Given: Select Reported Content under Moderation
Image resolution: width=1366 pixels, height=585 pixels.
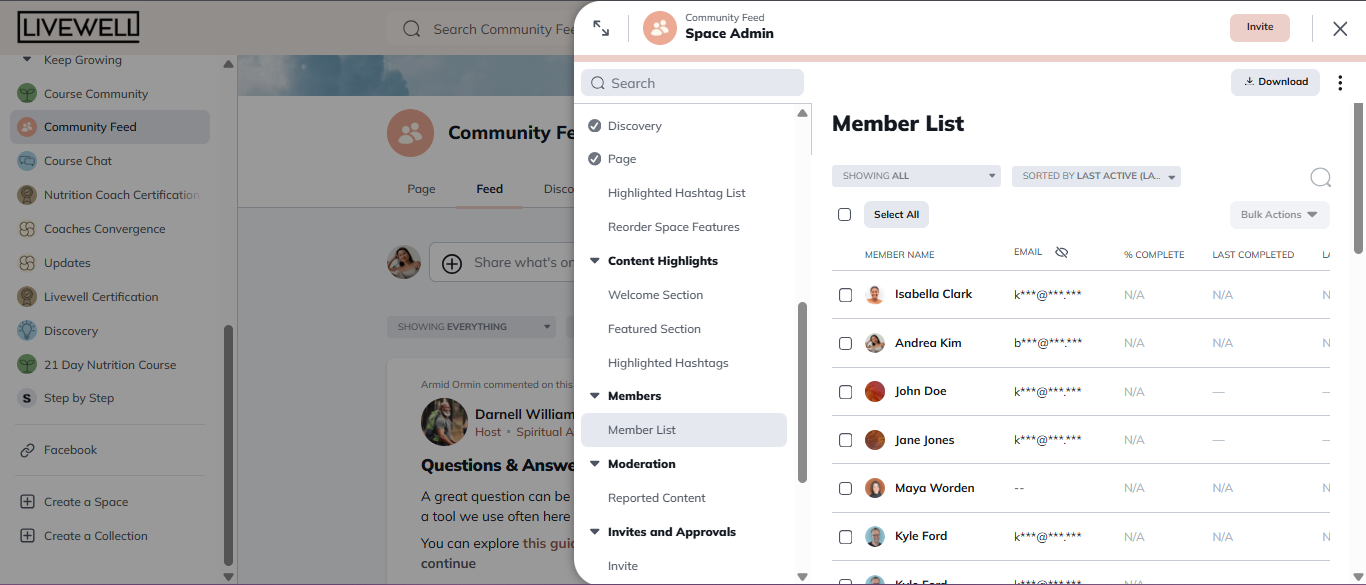Looking at the screenshot, I should pos(656,497).
